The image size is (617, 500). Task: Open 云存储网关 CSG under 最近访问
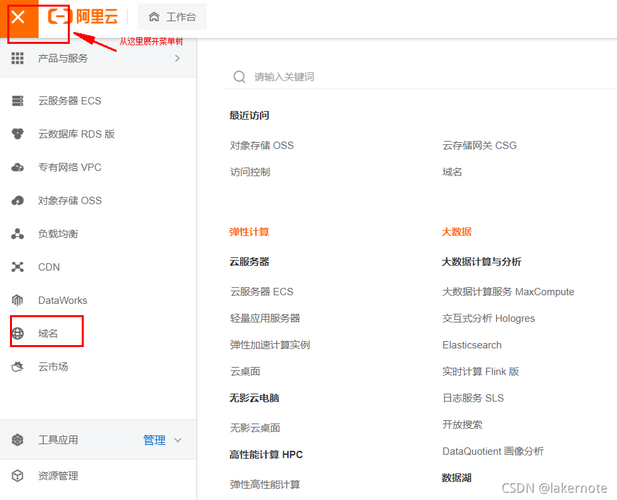click(x=479, y=146)
